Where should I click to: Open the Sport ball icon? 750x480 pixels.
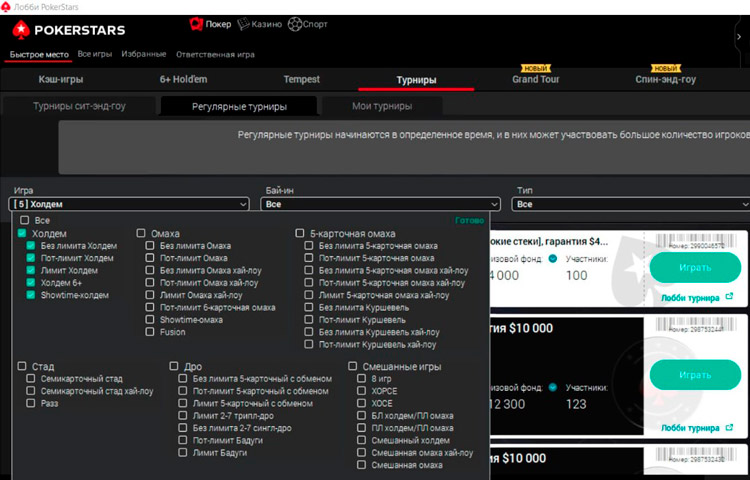[x=295, y=24]
